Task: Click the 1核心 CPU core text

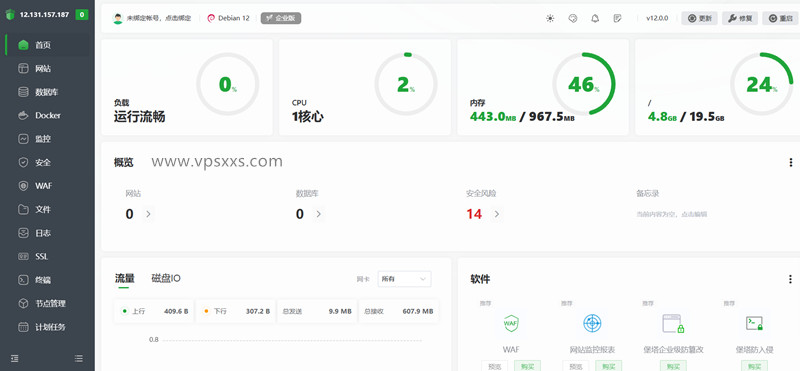Action: coord(308,117)
